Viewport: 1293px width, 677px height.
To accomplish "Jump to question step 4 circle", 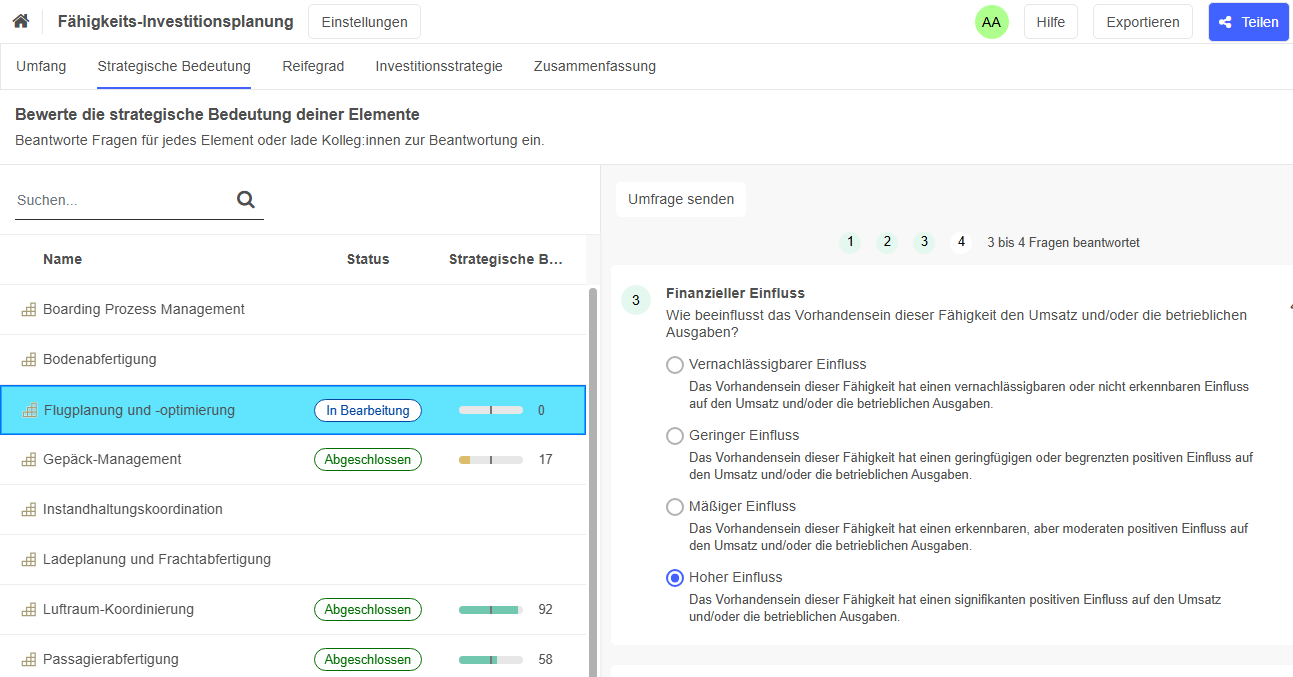I will 960,242.
